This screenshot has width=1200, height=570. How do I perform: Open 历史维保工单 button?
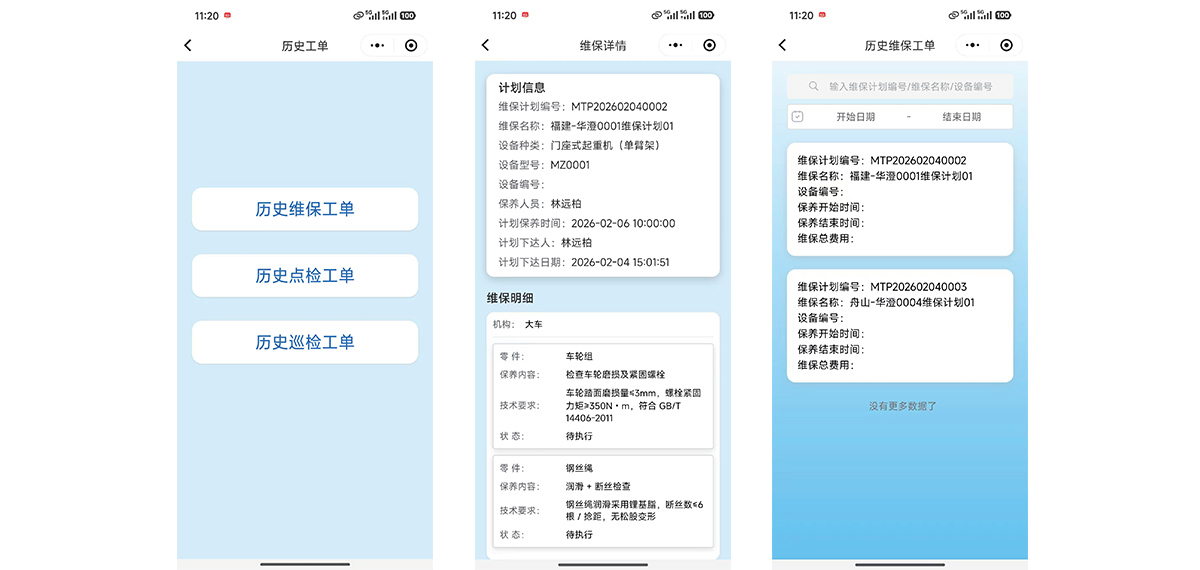pyautogui.click(x=305, y=209)
